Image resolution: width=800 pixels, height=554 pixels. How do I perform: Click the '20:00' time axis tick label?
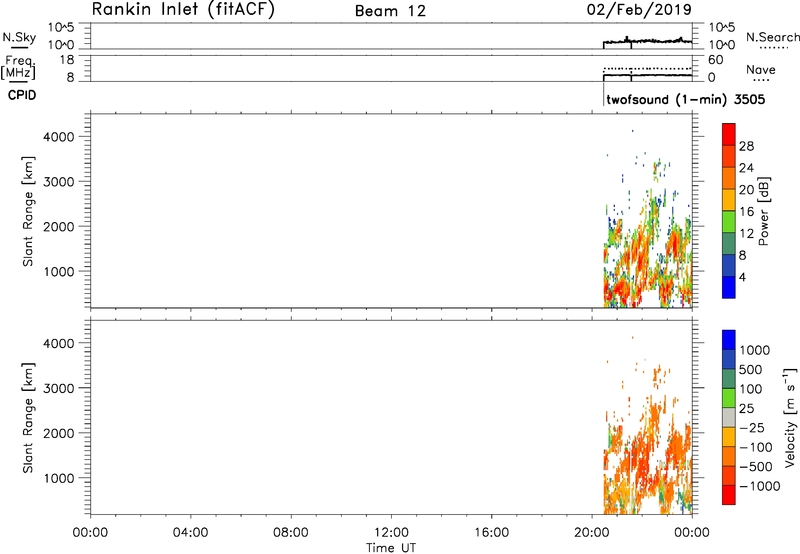click(x=591, y=533)
